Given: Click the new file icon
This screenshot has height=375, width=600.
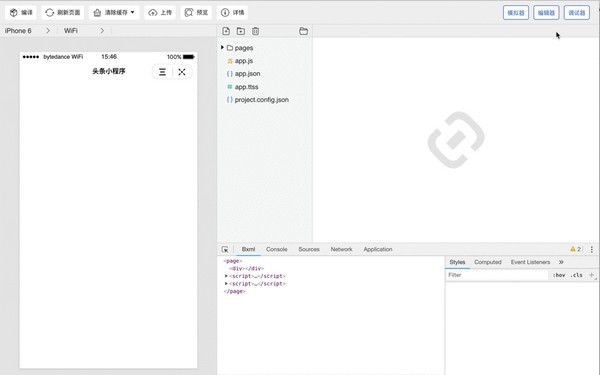Looking at the screenshot, I should pyautogui.click(x=226, y=31).
